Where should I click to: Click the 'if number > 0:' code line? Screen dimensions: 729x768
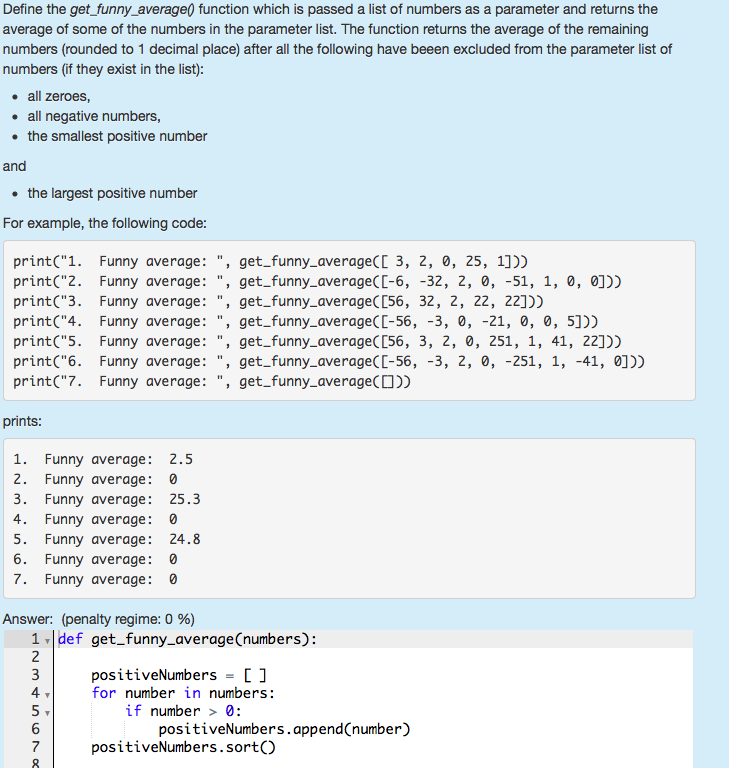pyautogui.click(x=183, y=711)
